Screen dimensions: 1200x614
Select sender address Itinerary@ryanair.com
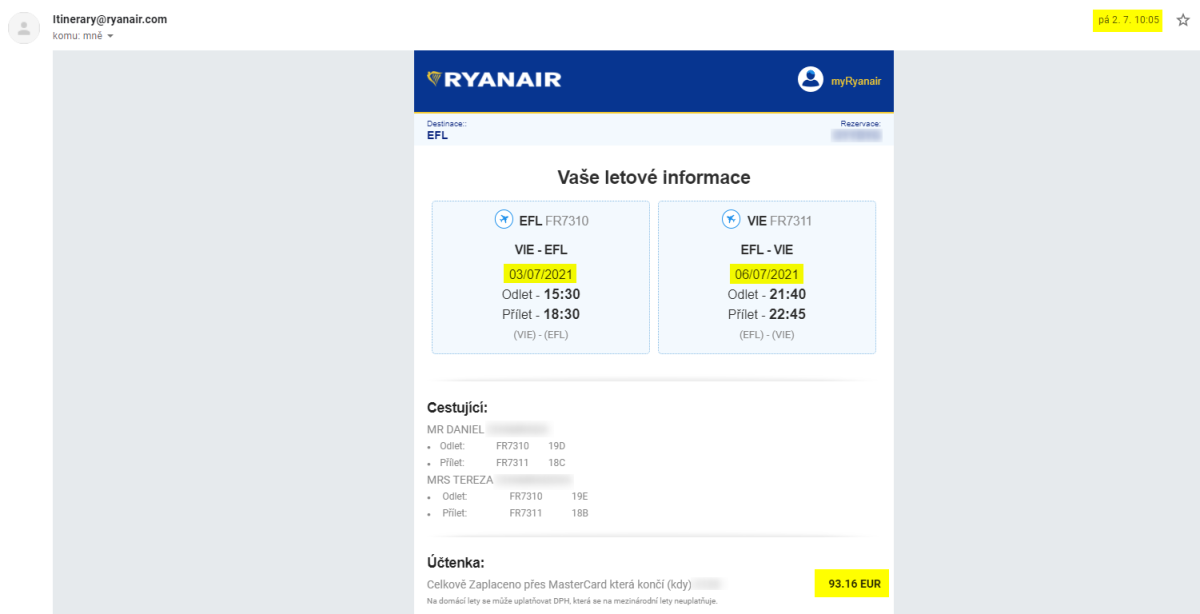click(x=110, y=19)
